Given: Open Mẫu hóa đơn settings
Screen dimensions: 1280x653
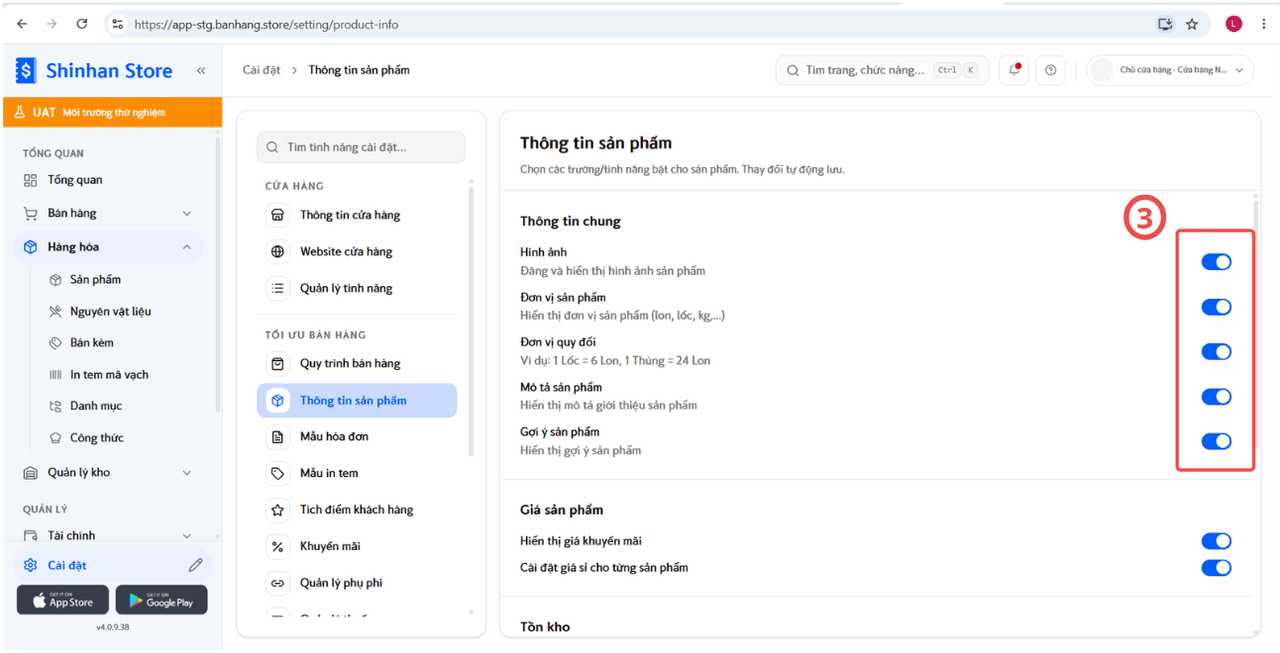Looking at the screenshot, I should (357, 437).
